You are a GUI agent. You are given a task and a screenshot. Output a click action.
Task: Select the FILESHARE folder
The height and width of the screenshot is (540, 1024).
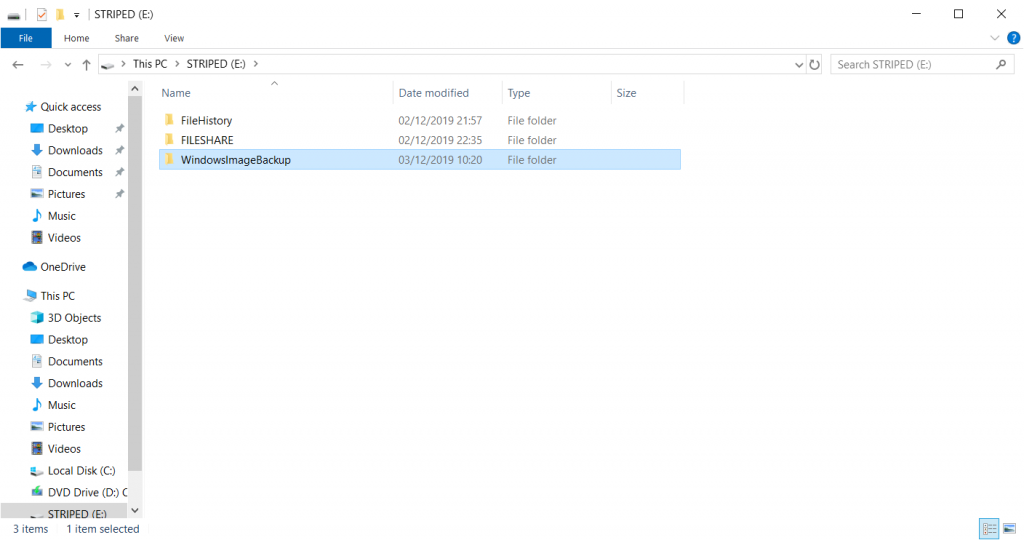pos(206,140)
